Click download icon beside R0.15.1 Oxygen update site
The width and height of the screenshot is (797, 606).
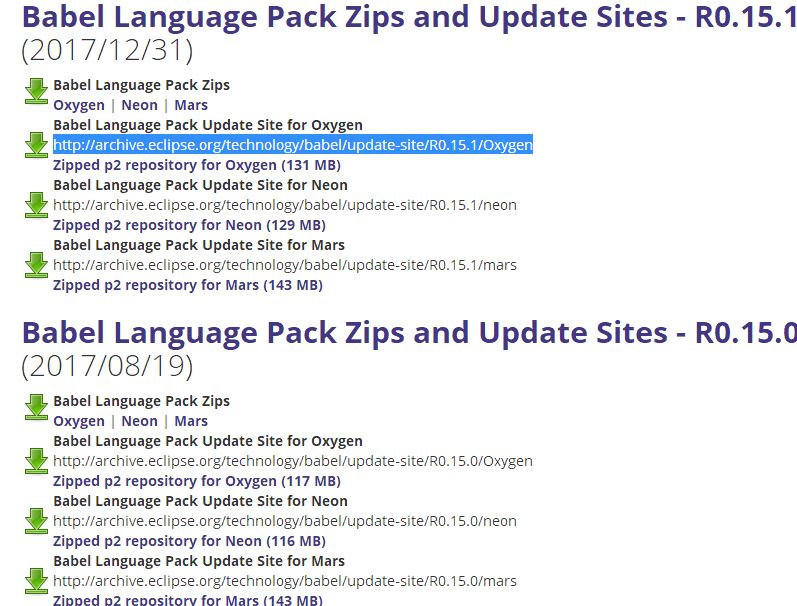(x=36, y=145)
